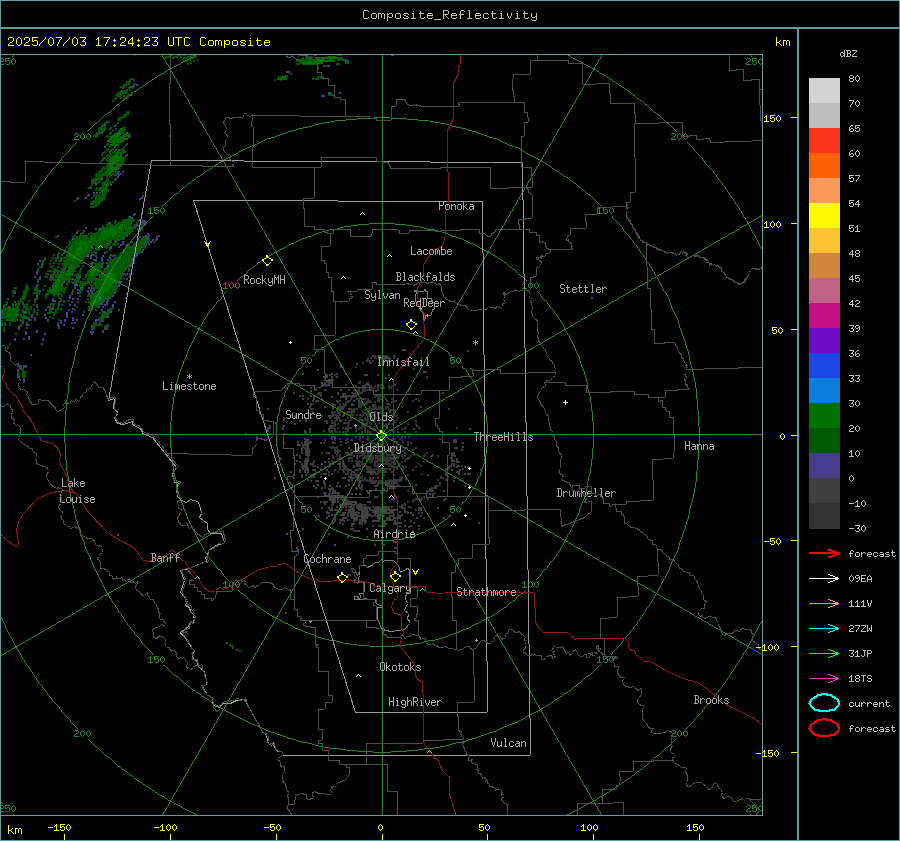Click the 2025/07/03 17:24:23 UTC timestamp

[x=99, y=42]
